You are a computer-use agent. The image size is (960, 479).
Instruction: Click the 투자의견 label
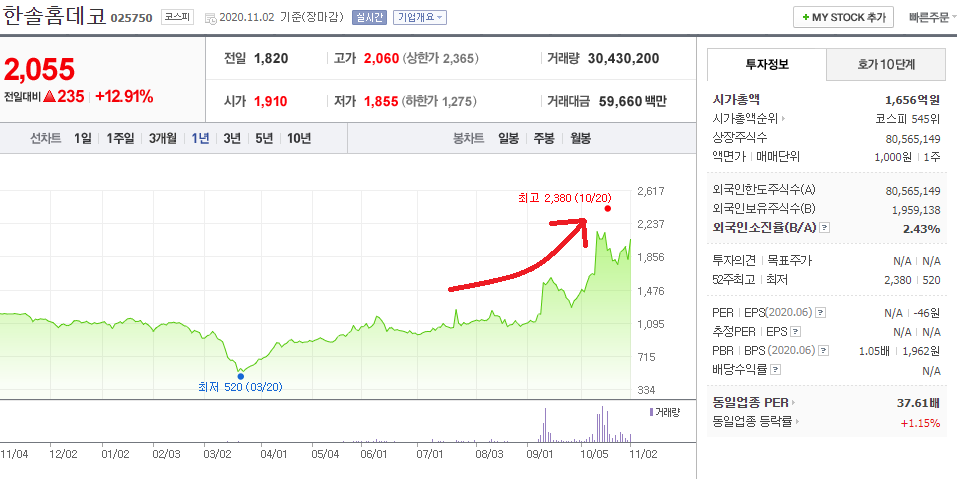(x=735, y=261)
